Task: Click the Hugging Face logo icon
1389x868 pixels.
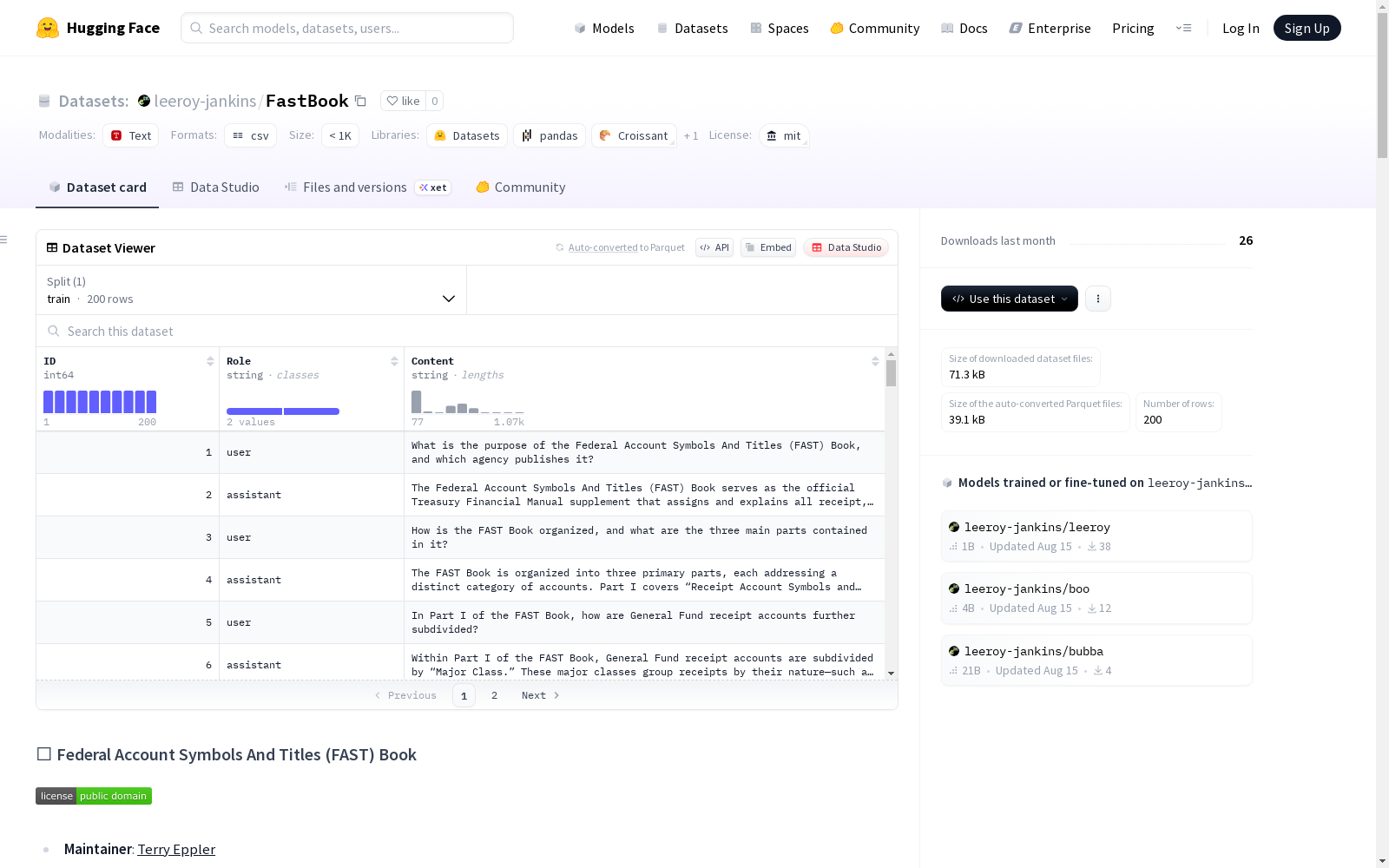Action: [48, 28]
